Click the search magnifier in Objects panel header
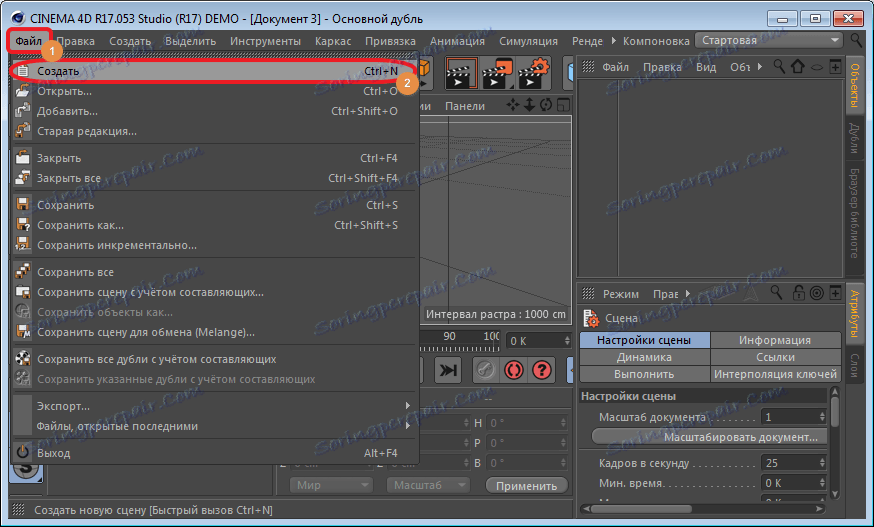The image size is (874, 527). 778,67
